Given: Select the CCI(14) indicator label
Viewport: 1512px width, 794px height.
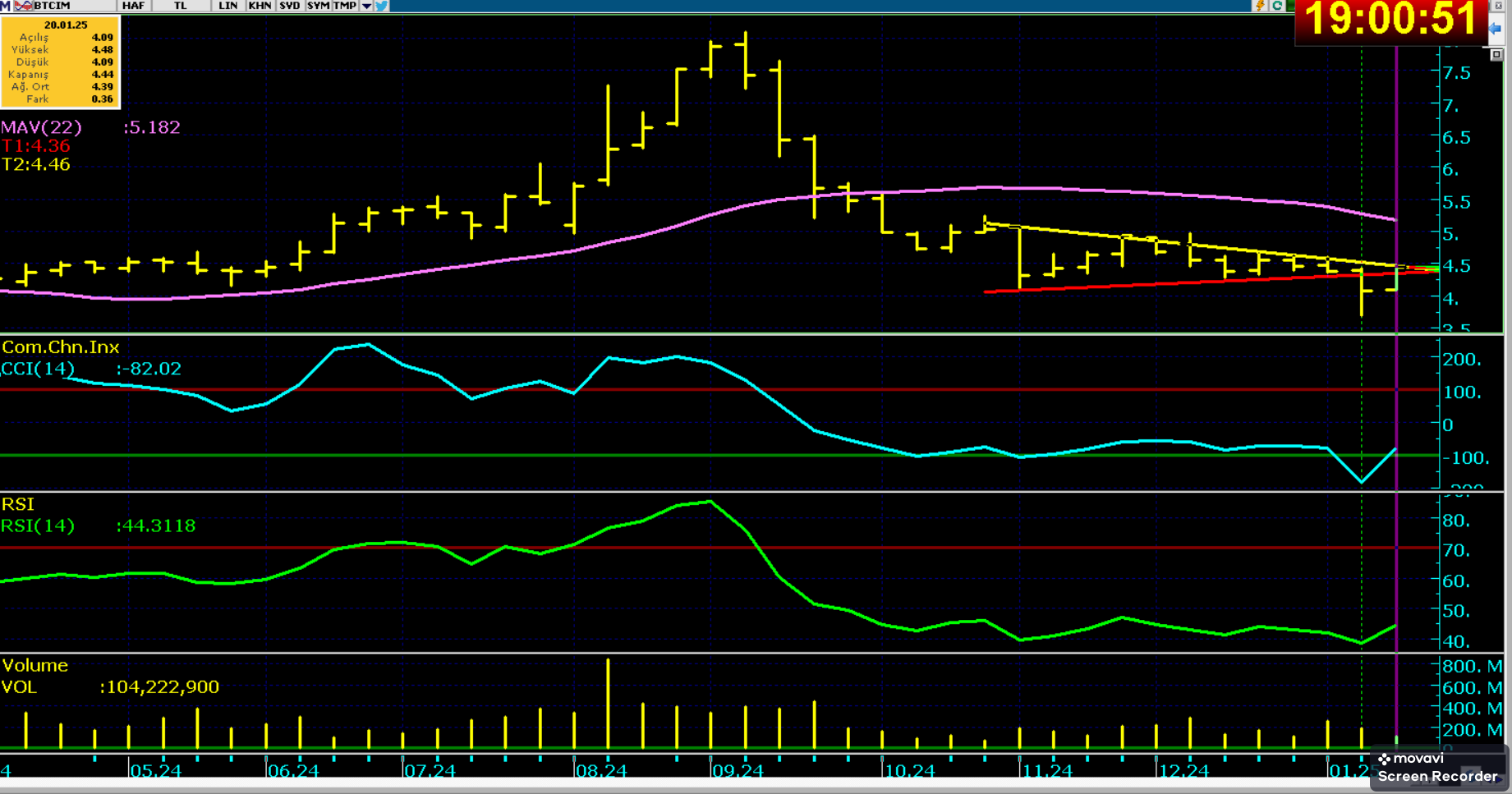Looking at the screenshot, I should (38, 369).
